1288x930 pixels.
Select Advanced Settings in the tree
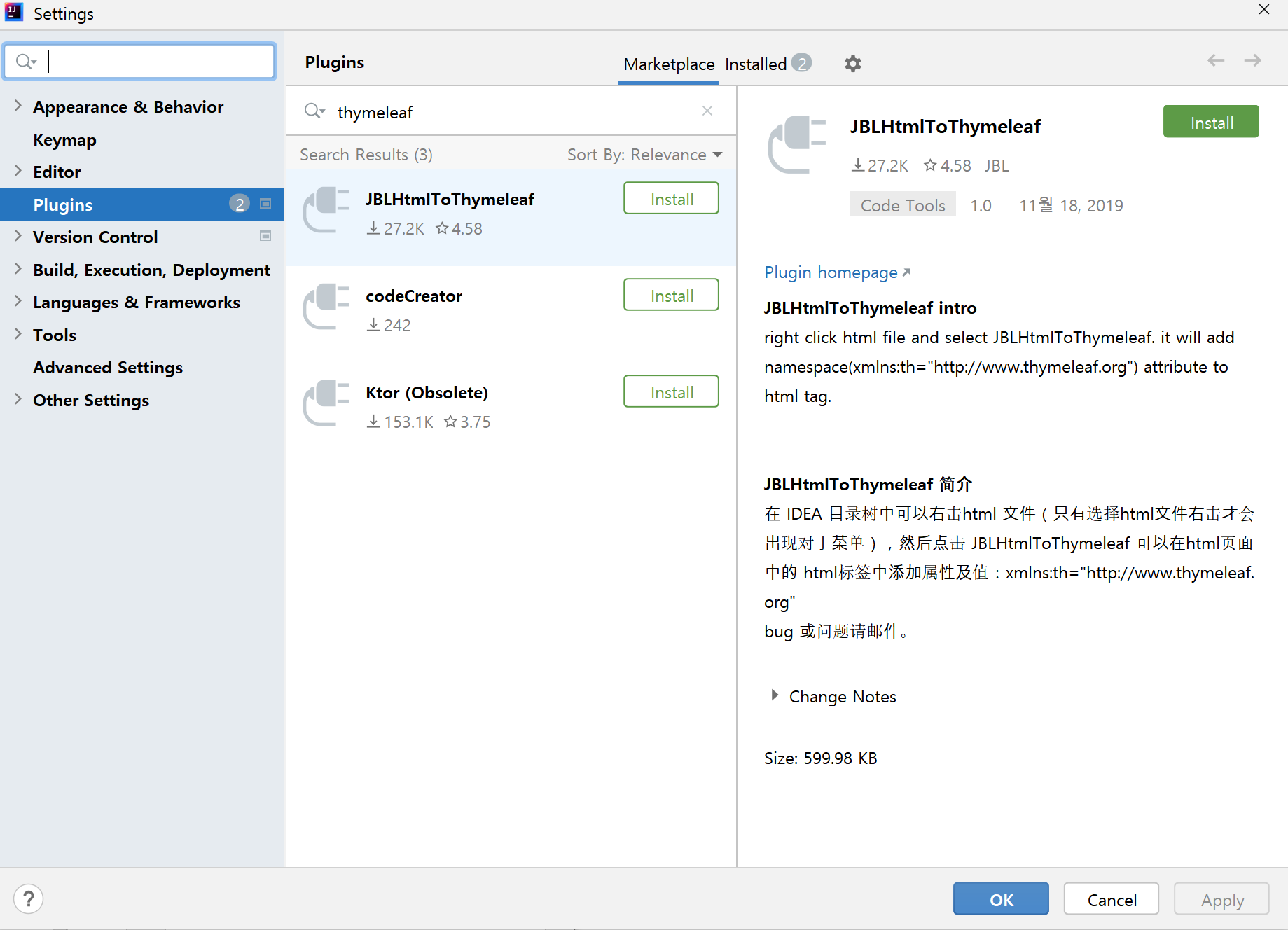click(x=108, y=367)
